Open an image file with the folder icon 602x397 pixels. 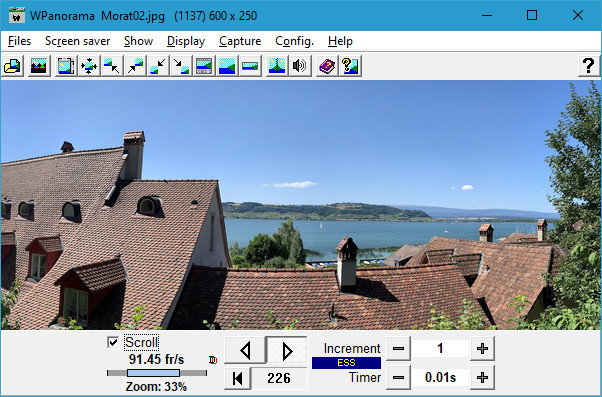pyautogui.click(x=13, y=66)
